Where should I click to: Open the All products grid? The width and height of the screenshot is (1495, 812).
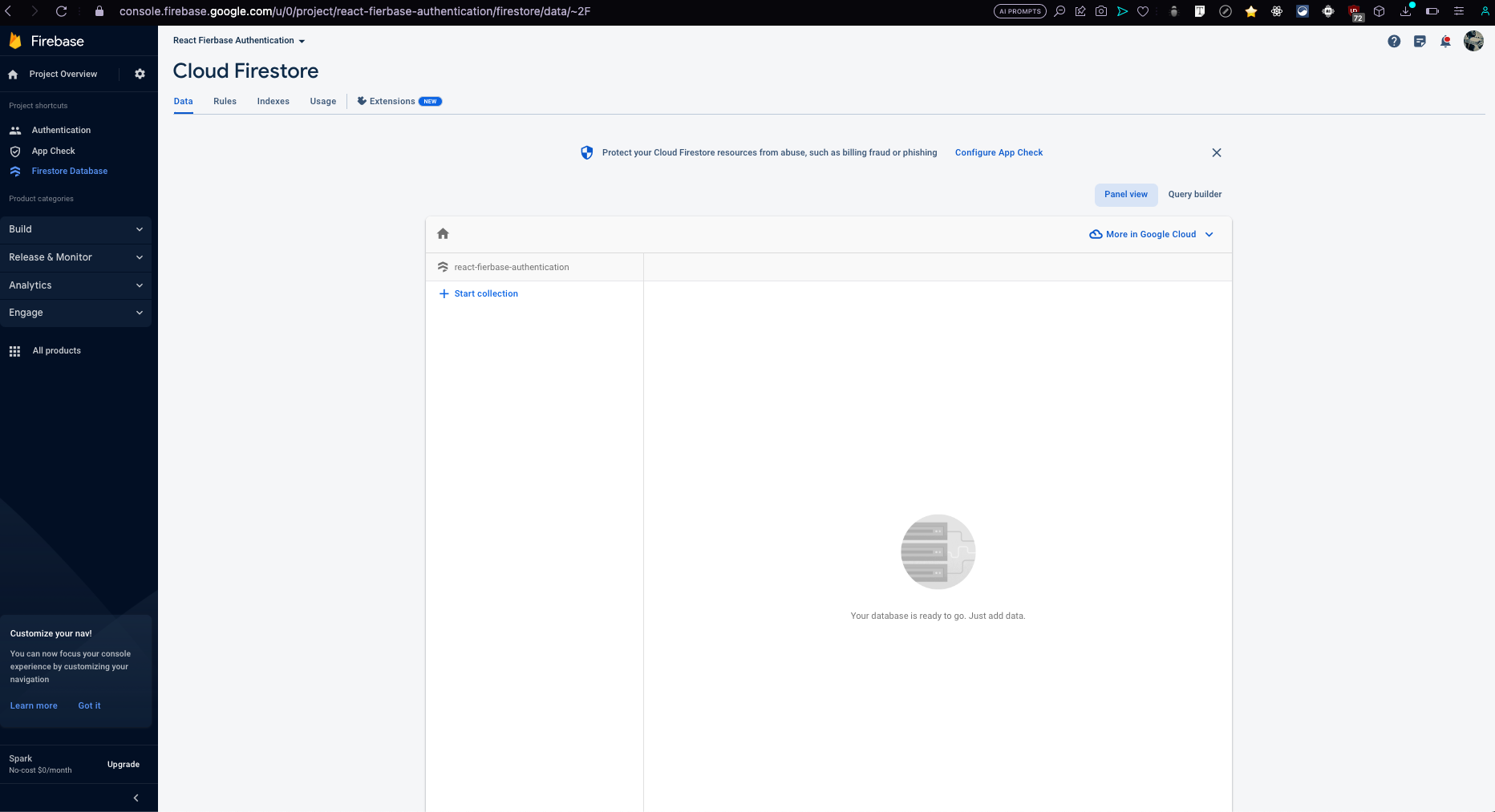coord(56,350)
